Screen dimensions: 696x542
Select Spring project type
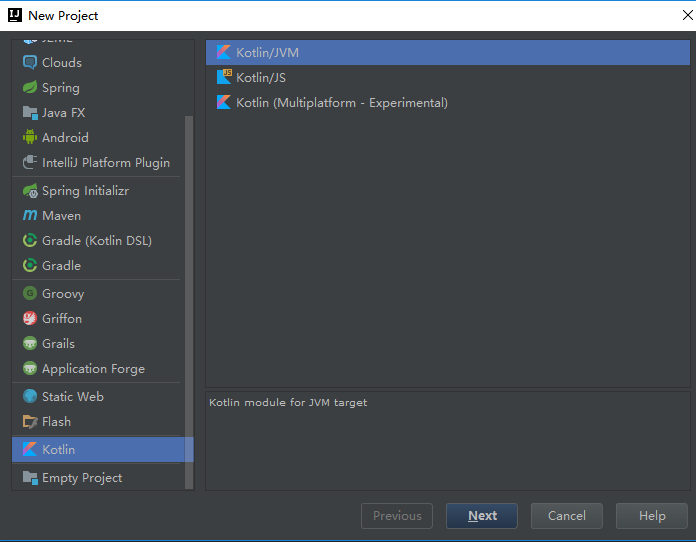[x=103, y=87]
